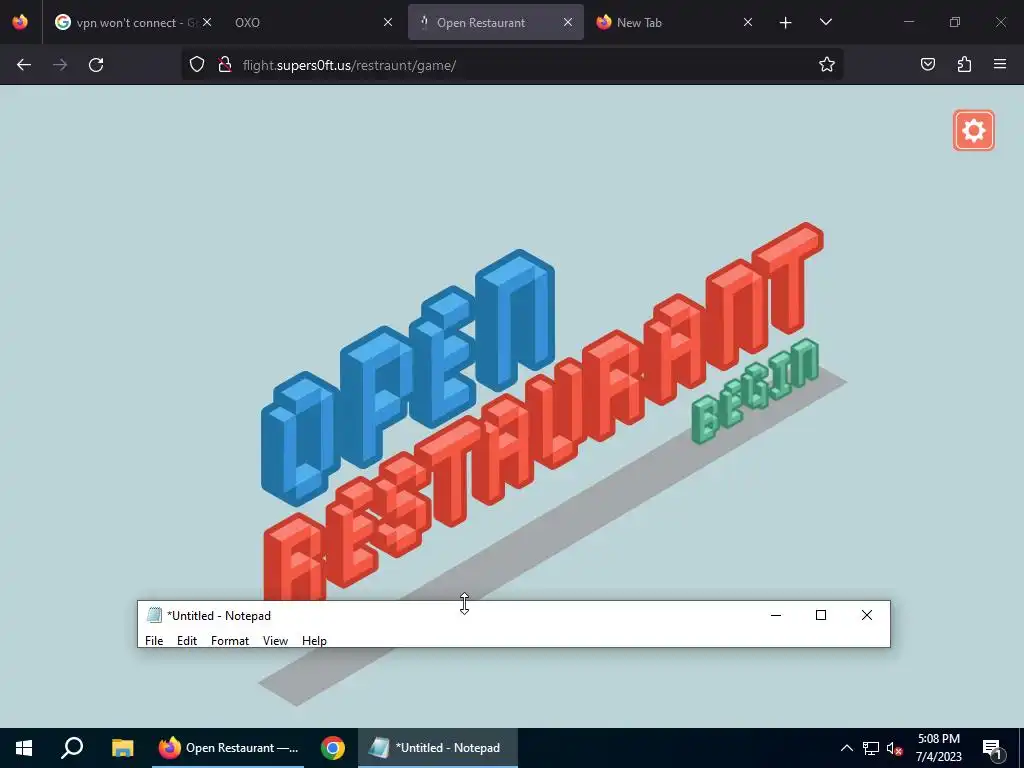Switch to the 'vpn won't connect' tab
1024x768 pixels.
click(x=134, y=22)
